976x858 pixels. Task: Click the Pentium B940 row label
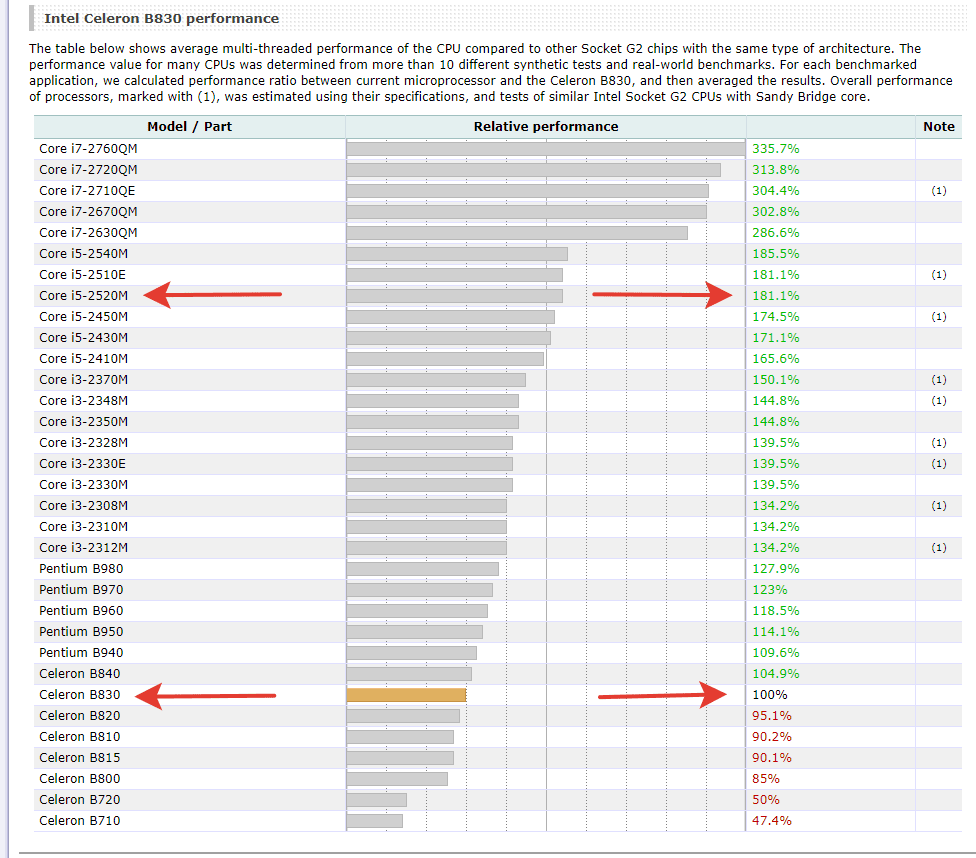coord(81,653)
